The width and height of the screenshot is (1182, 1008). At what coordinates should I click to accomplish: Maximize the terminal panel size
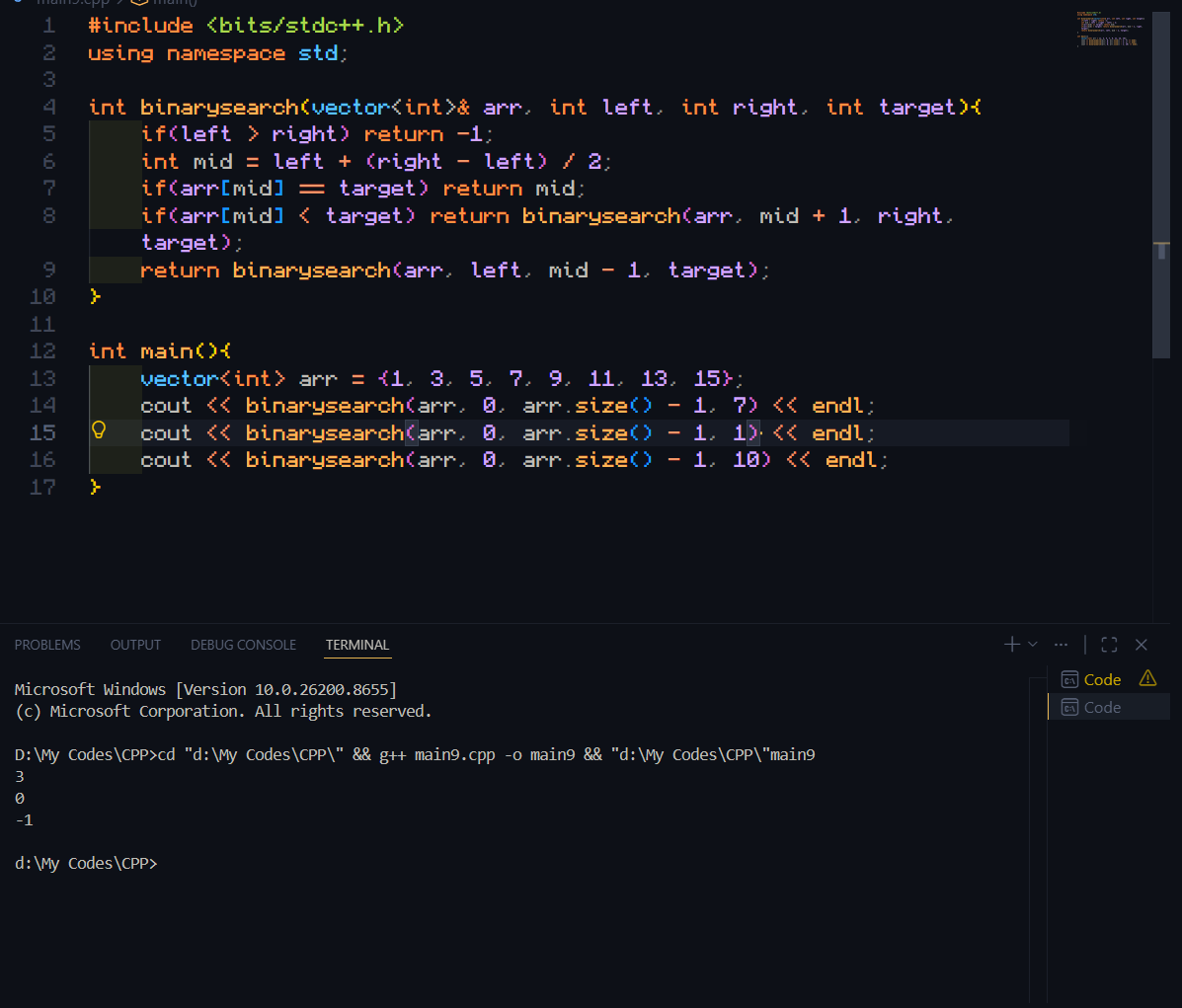(1109, 645)
